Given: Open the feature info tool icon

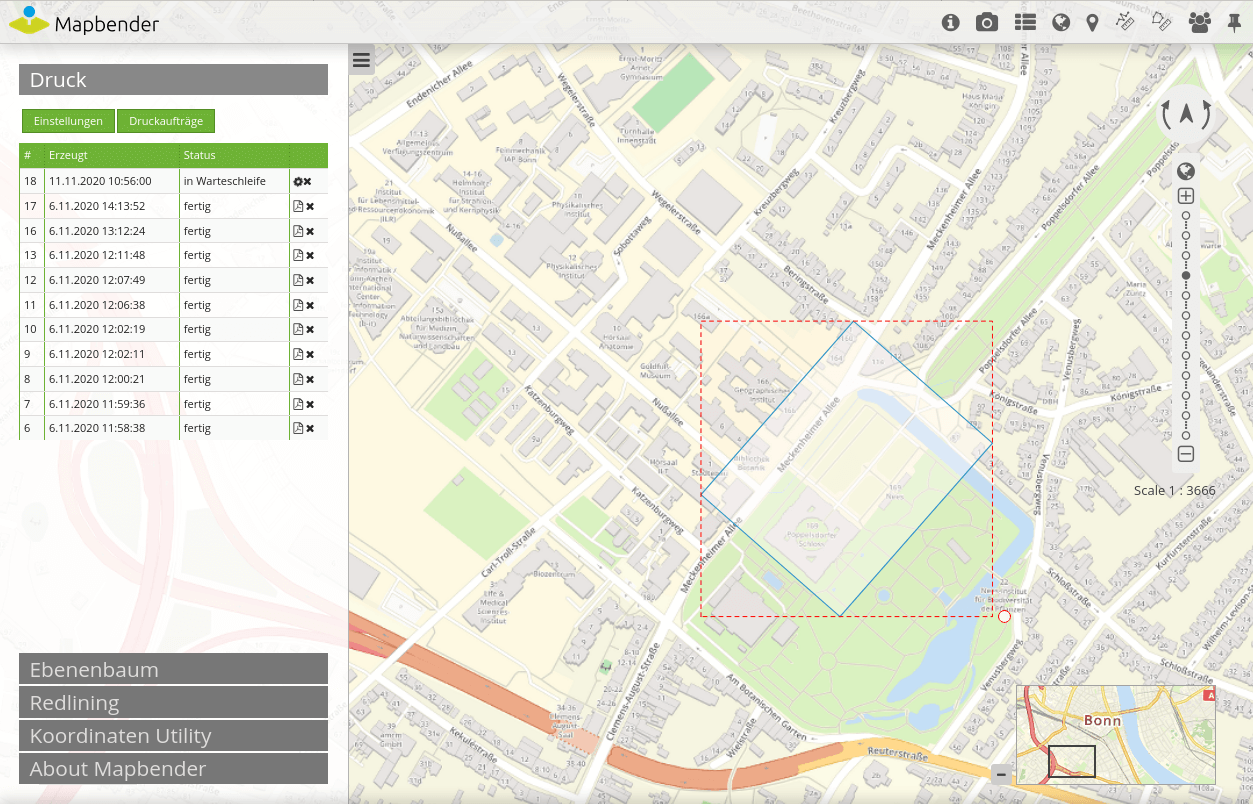Looking at the screenshot, I should 951,22.
